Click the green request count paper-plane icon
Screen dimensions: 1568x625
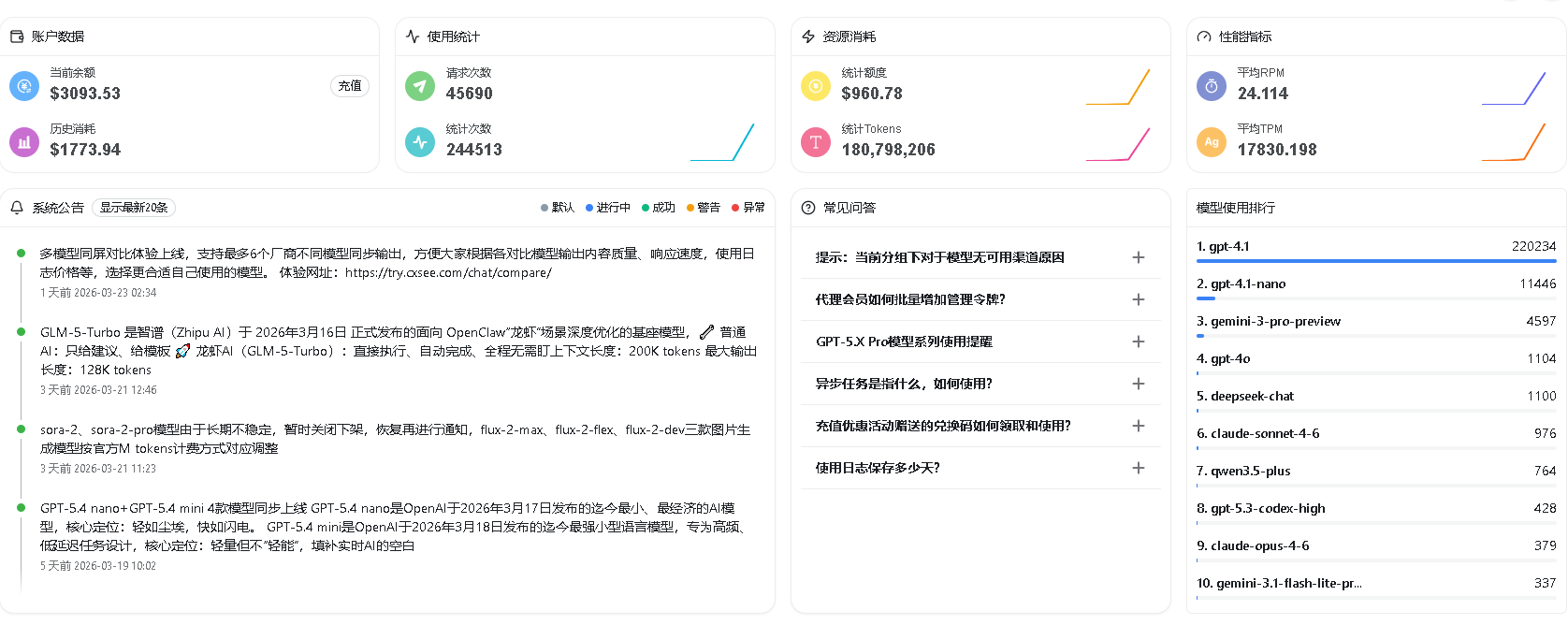[420, 86]
